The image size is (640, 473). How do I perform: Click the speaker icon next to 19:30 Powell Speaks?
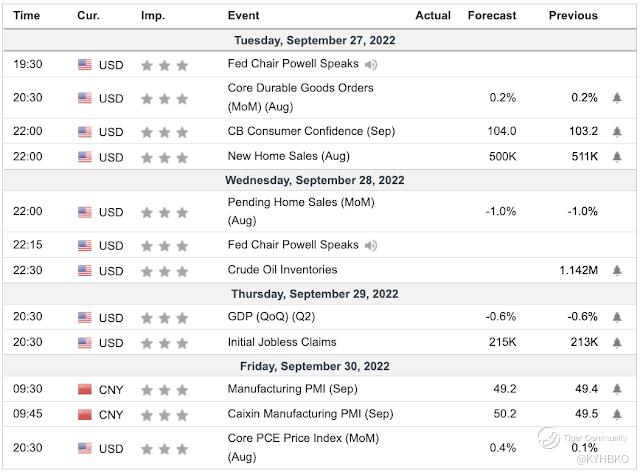pyautogui.click(x=372, y=65)
